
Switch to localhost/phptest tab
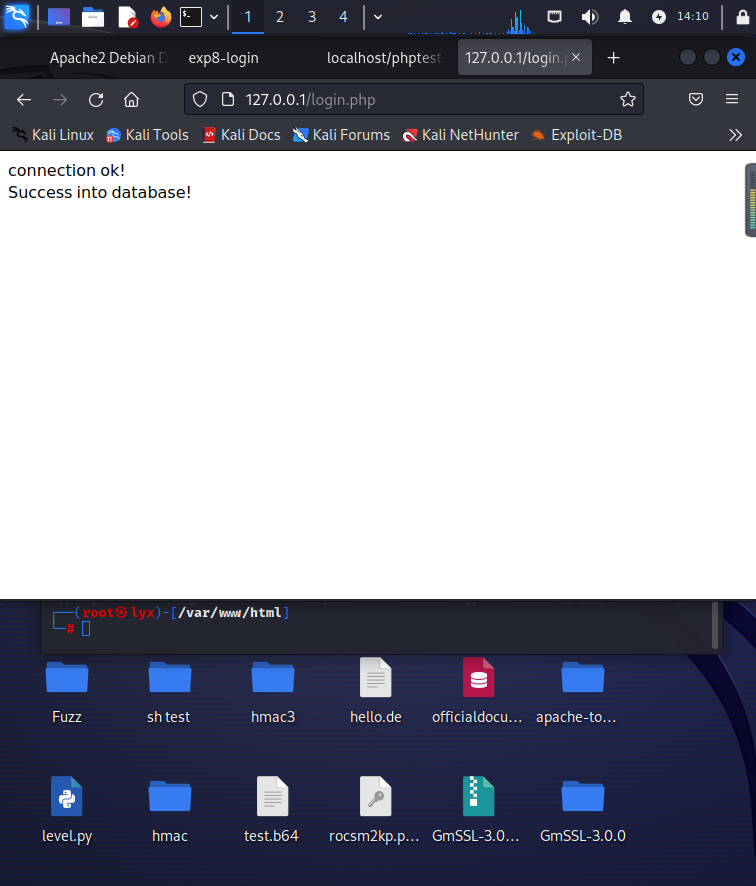[384, 58]
